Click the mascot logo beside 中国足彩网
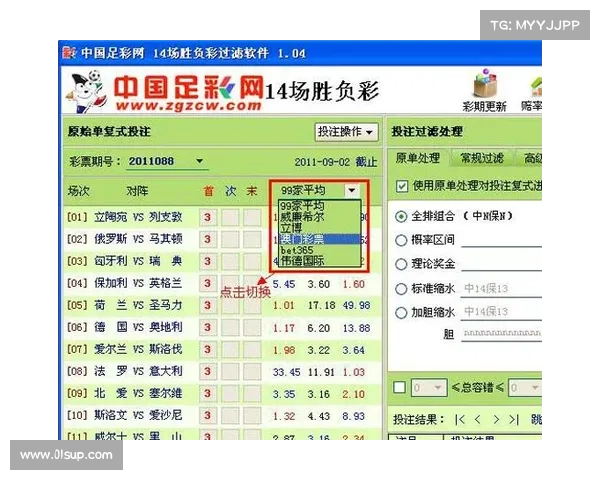 [x=86, y=92]
